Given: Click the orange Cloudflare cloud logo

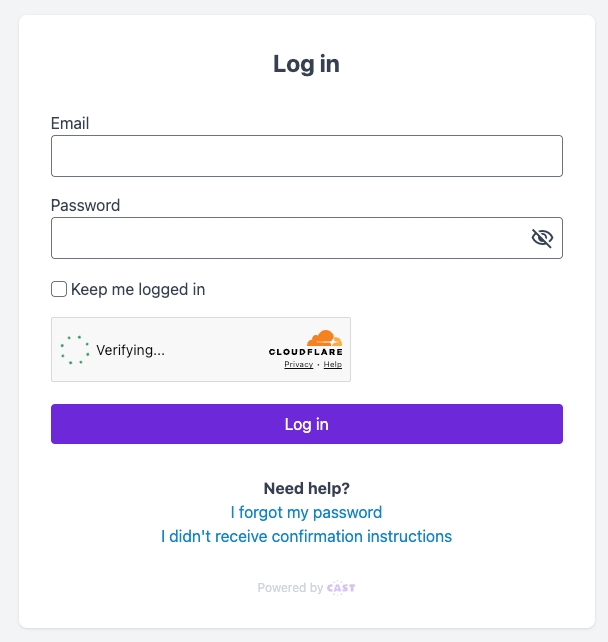Looking at the screenshot, I should (325, 338).
